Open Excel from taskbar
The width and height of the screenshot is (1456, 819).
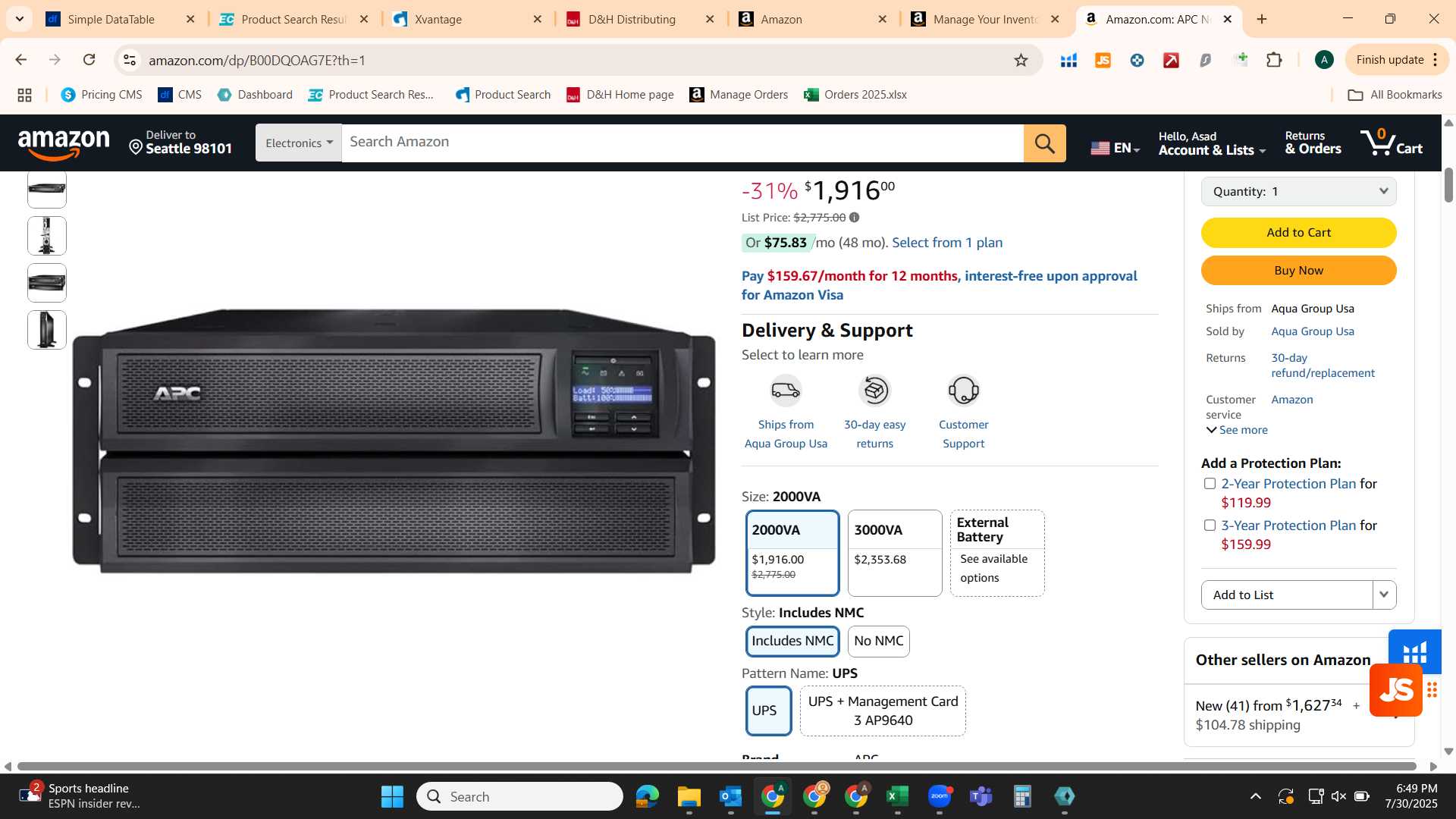pyautogui.click(x=897, y=796)
